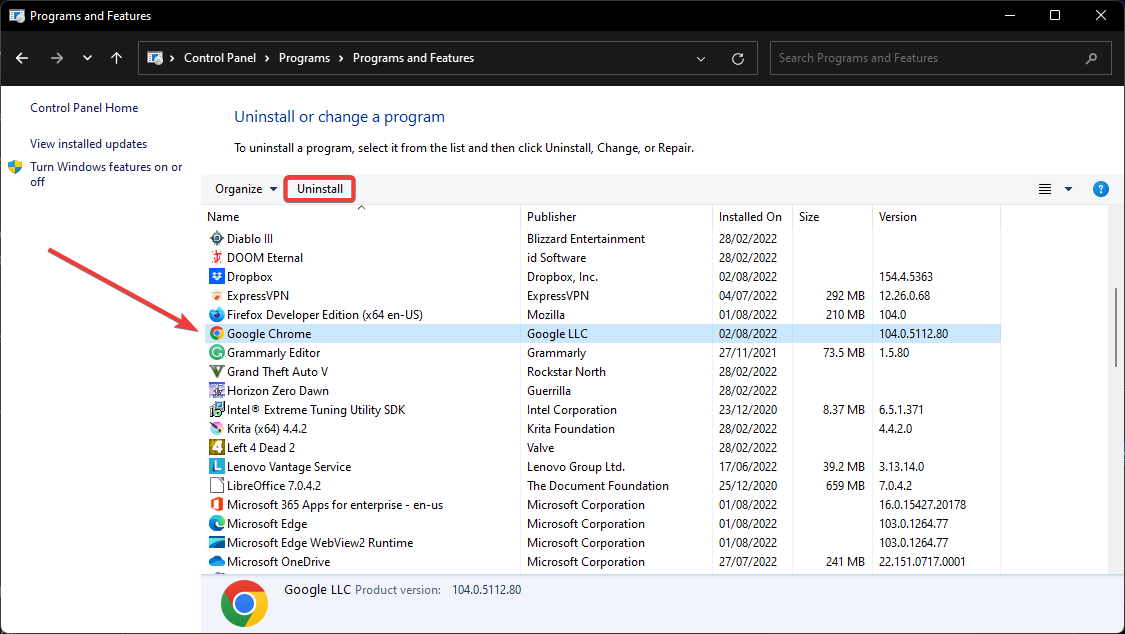Screen dimensions: 1125x634
Task: Select Programs and Features breadcrumb segment
Action: pyautogui.click(x=413, y=58)
